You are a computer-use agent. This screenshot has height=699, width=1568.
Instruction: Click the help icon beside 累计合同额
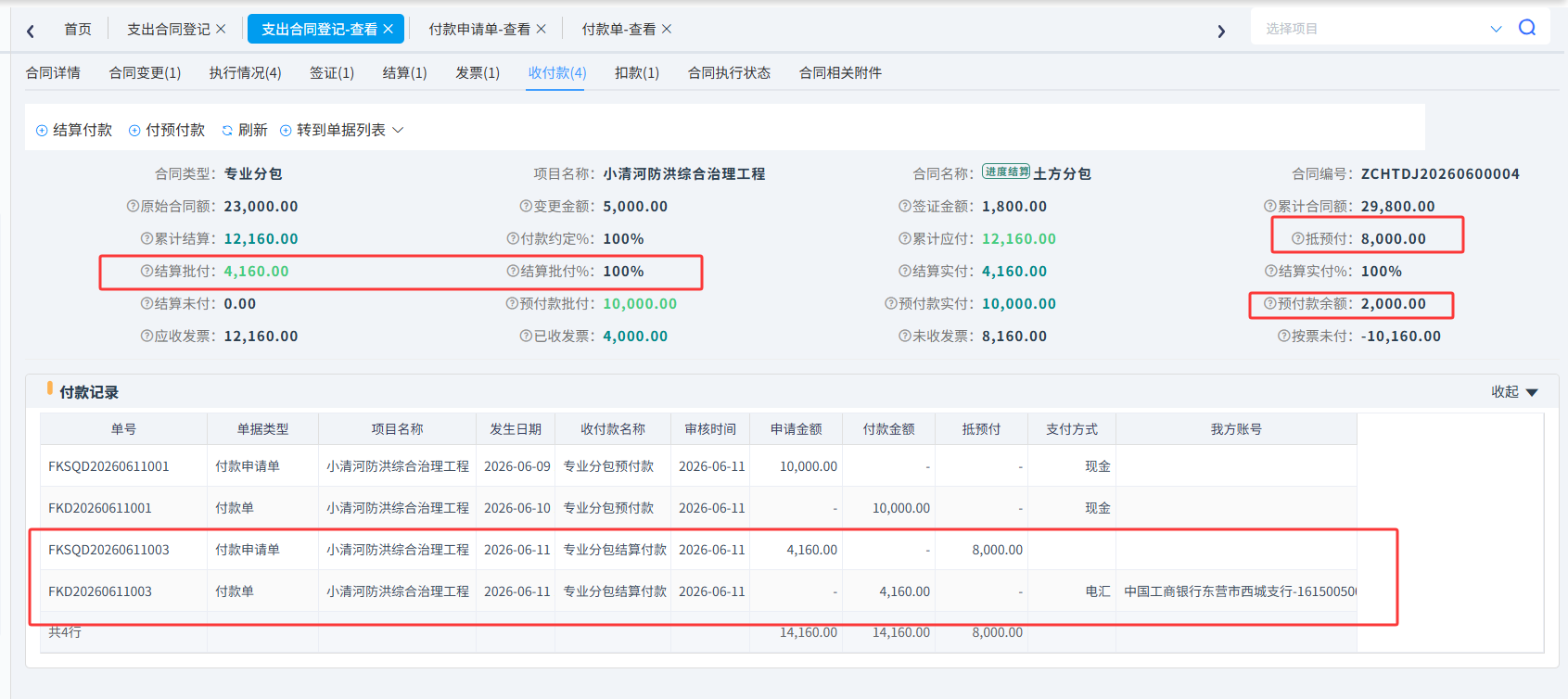point(1270,206)
